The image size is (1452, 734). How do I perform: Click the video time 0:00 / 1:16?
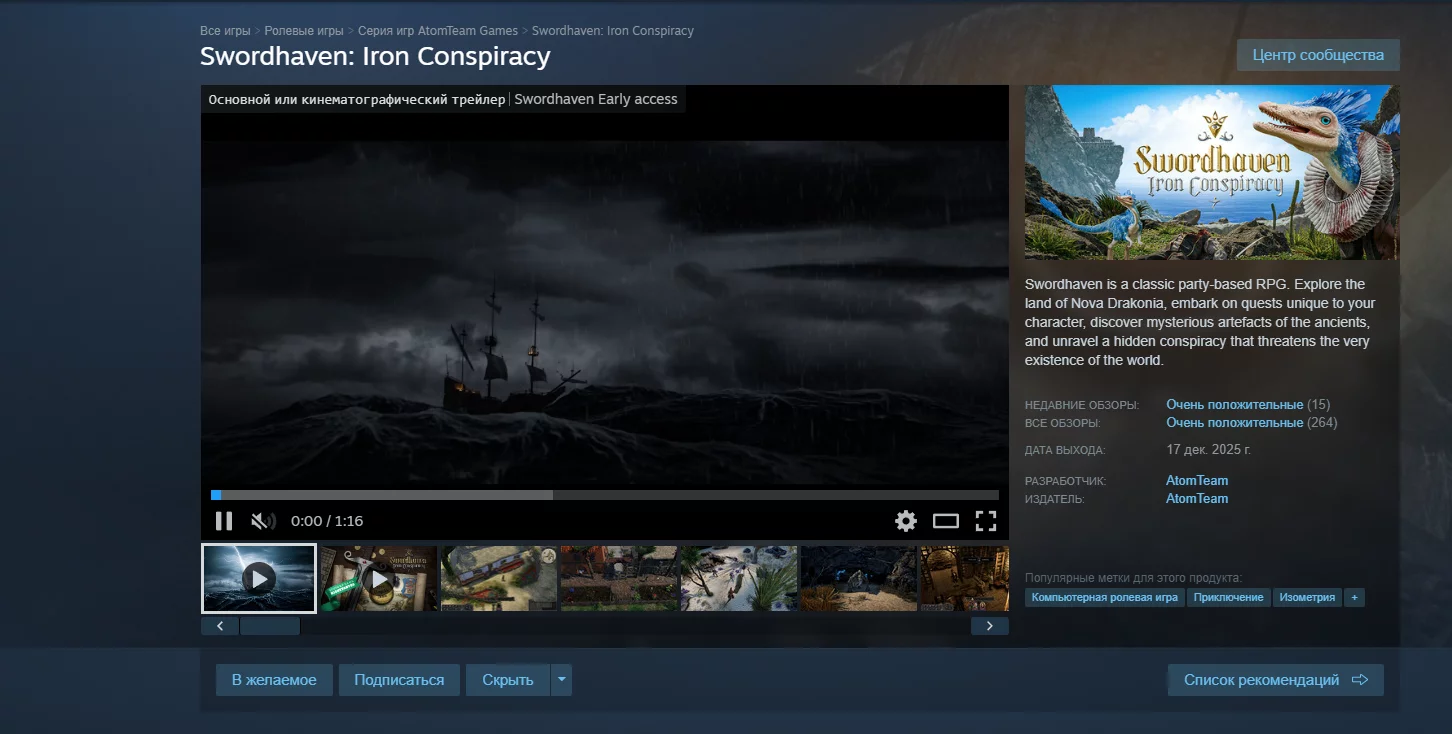pos(327,521)
